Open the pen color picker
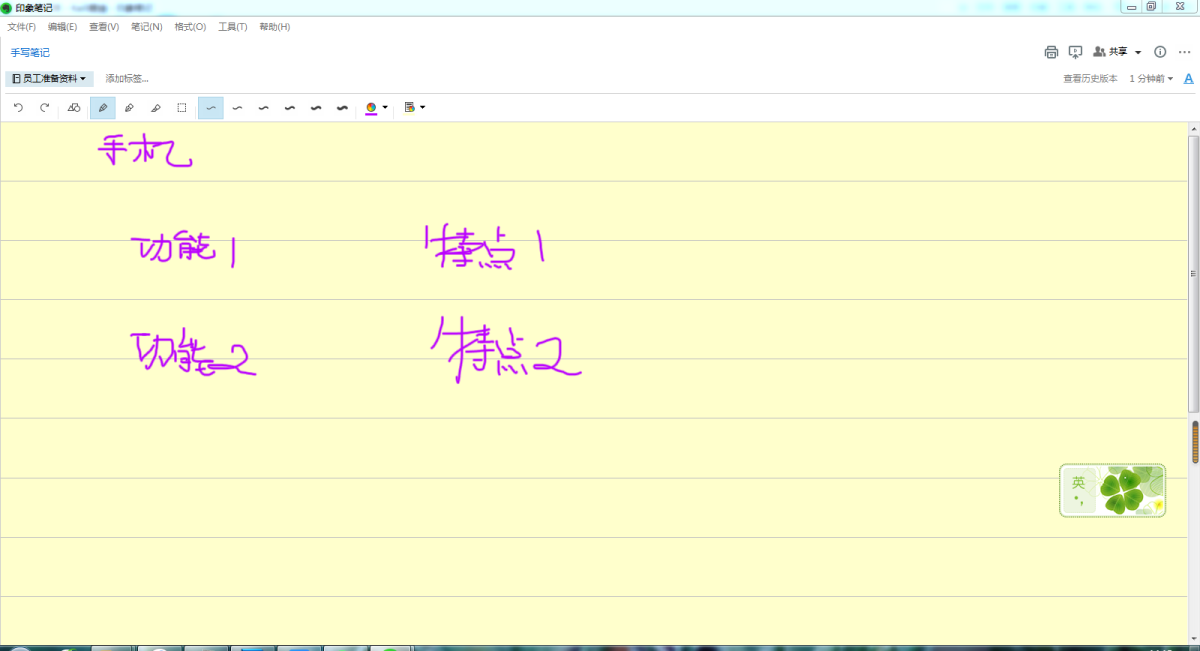Screen dimensions: 1200x651 tap(376, 108)
